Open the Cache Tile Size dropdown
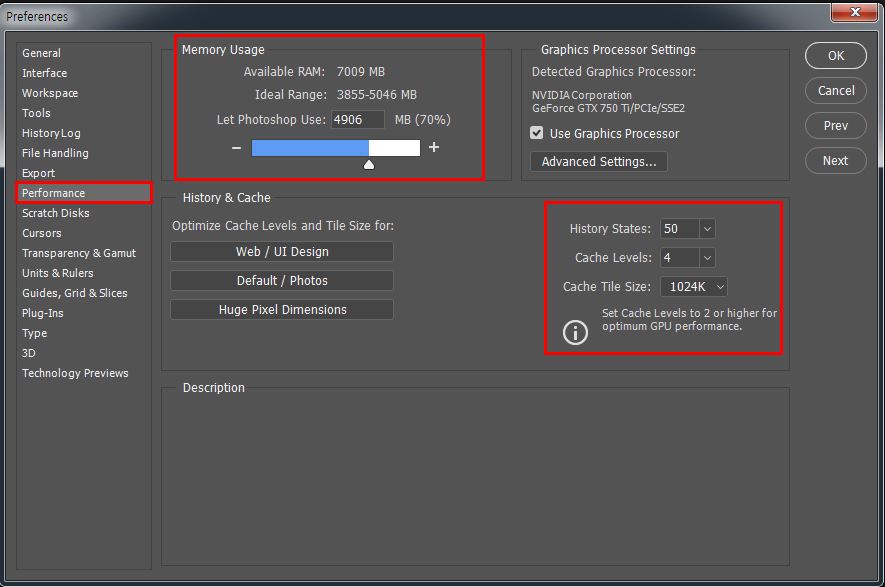The image size is (885, 587). [694, 287]
